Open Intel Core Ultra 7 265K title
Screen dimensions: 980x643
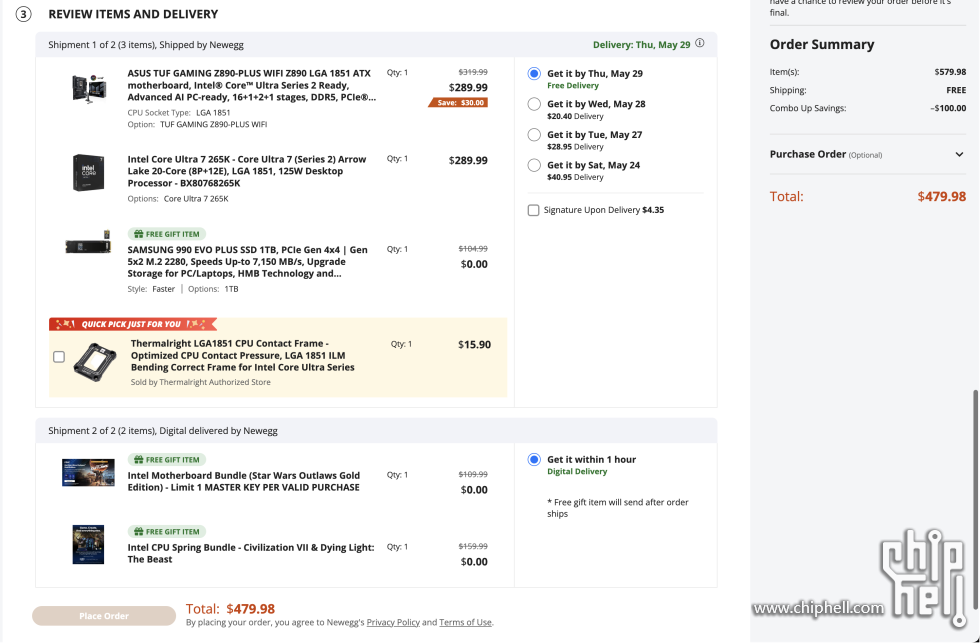(247, 171)
